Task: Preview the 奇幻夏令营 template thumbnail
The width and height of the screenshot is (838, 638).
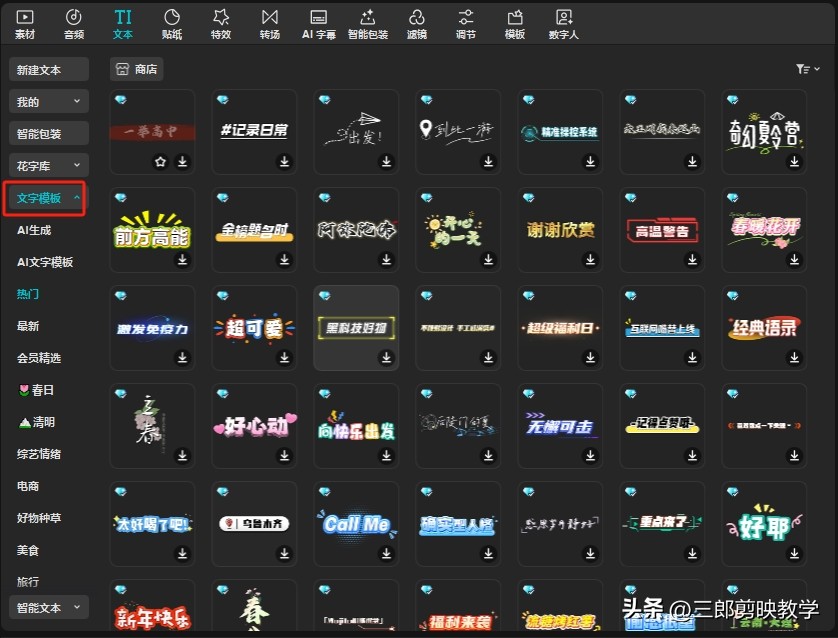Action: point(764,132)
